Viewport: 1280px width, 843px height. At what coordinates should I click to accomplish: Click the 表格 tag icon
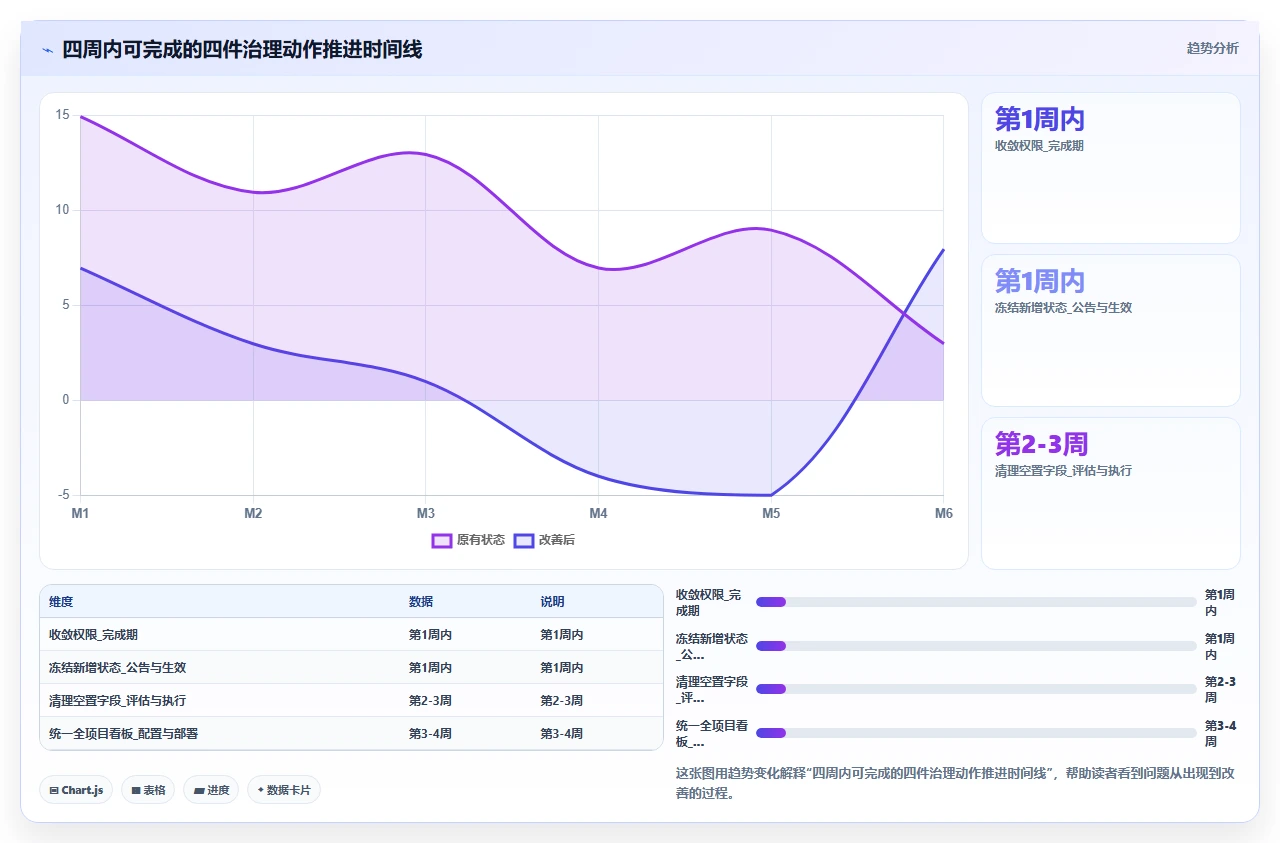(x=136, y=790)
